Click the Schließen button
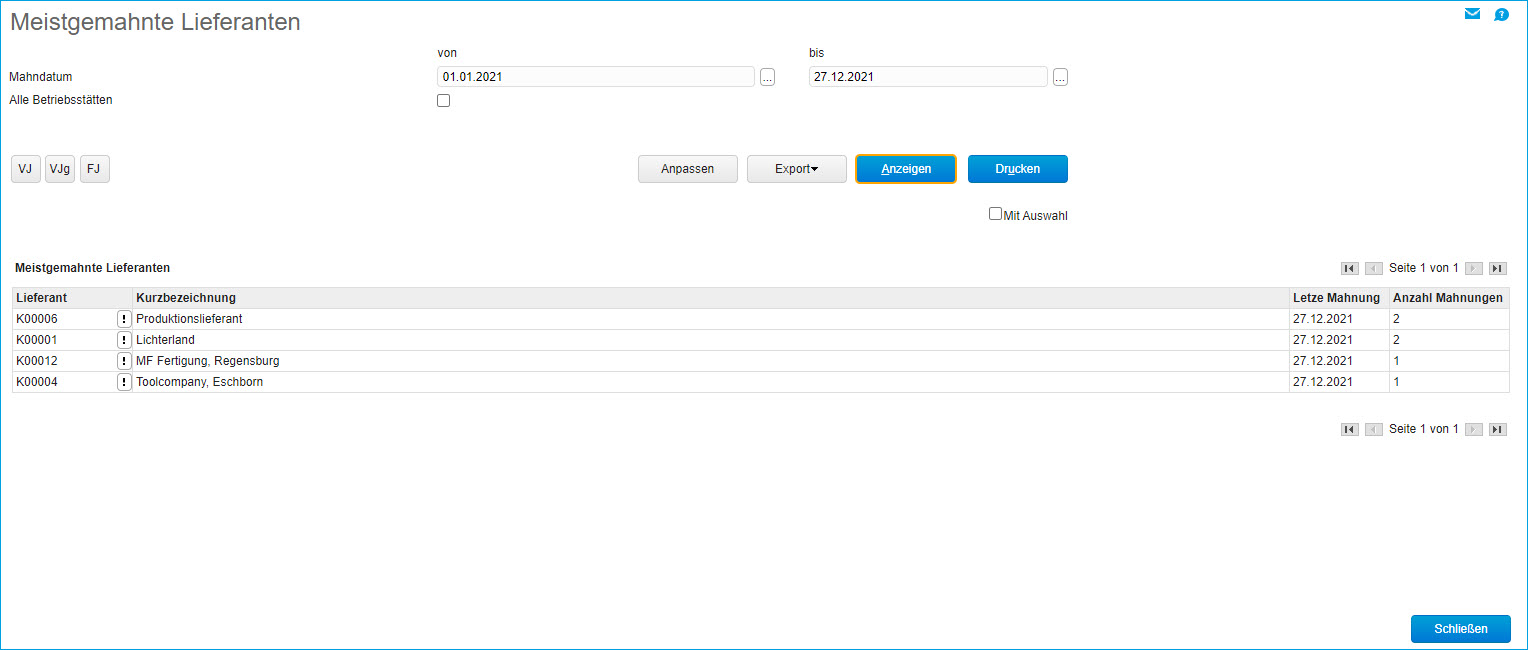Viewport: 1528px width, 650px height. 1461,629
